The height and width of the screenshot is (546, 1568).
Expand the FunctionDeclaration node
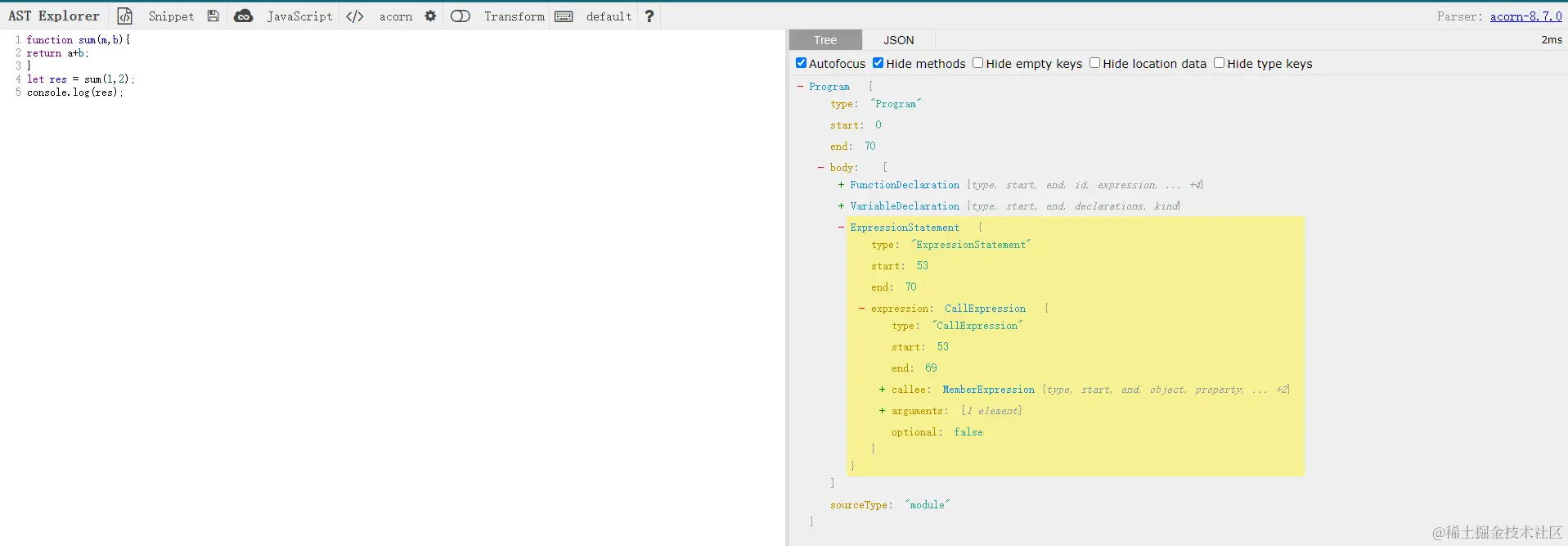click(841, 185)
